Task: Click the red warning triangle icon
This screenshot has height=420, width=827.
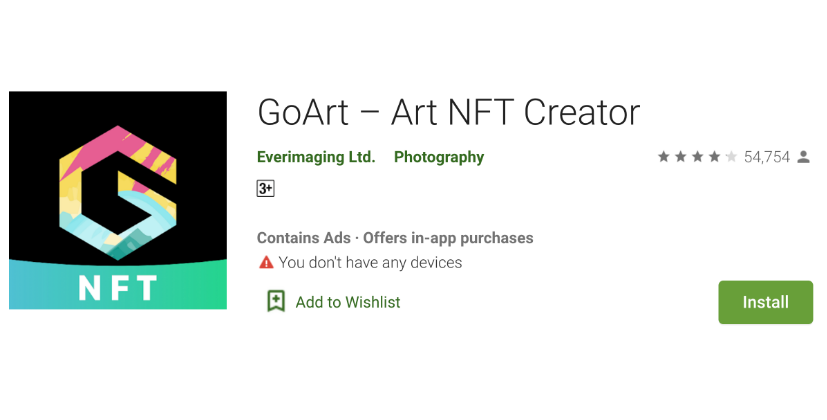Action: tap(266, 263)
